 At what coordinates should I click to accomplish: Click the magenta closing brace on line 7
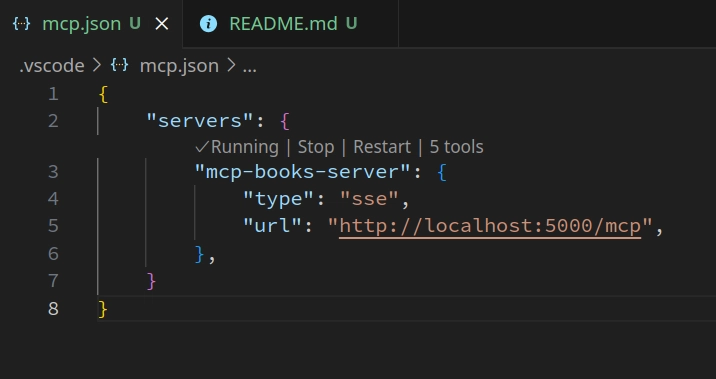152,281
